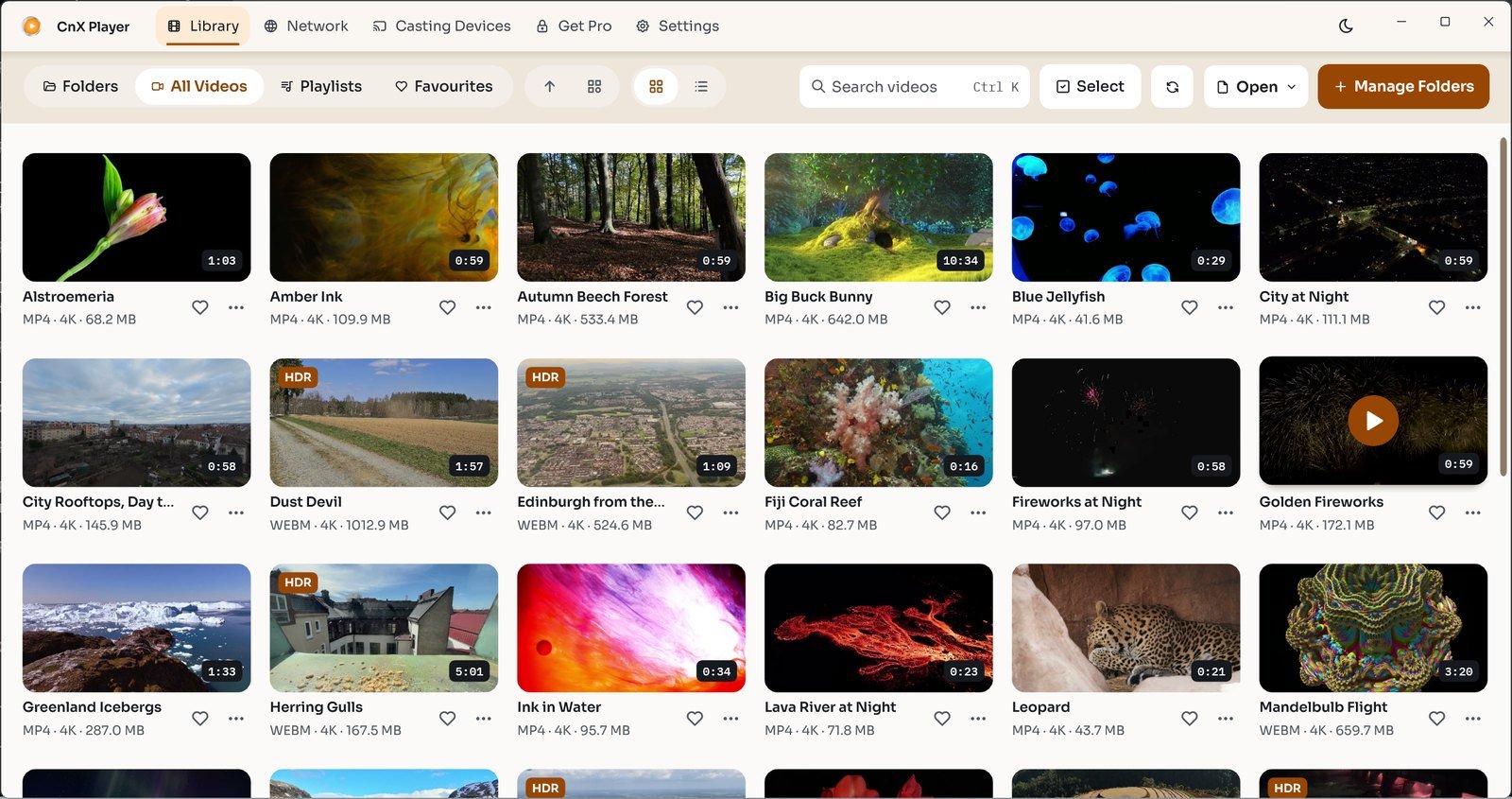Open more options for Mandelbulb Flight

(x=1473, y=719)
